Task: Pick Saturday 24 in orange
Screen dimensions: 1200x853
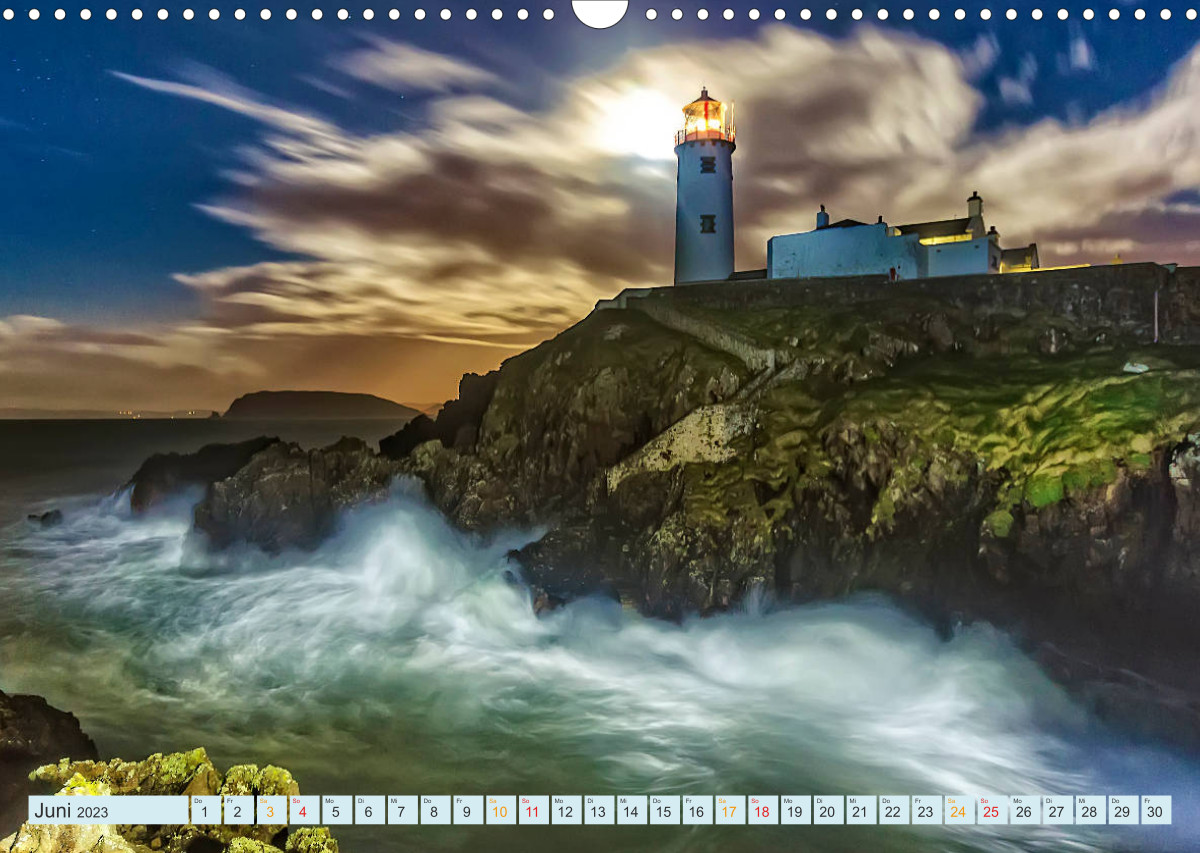Action: coord(959,810)
